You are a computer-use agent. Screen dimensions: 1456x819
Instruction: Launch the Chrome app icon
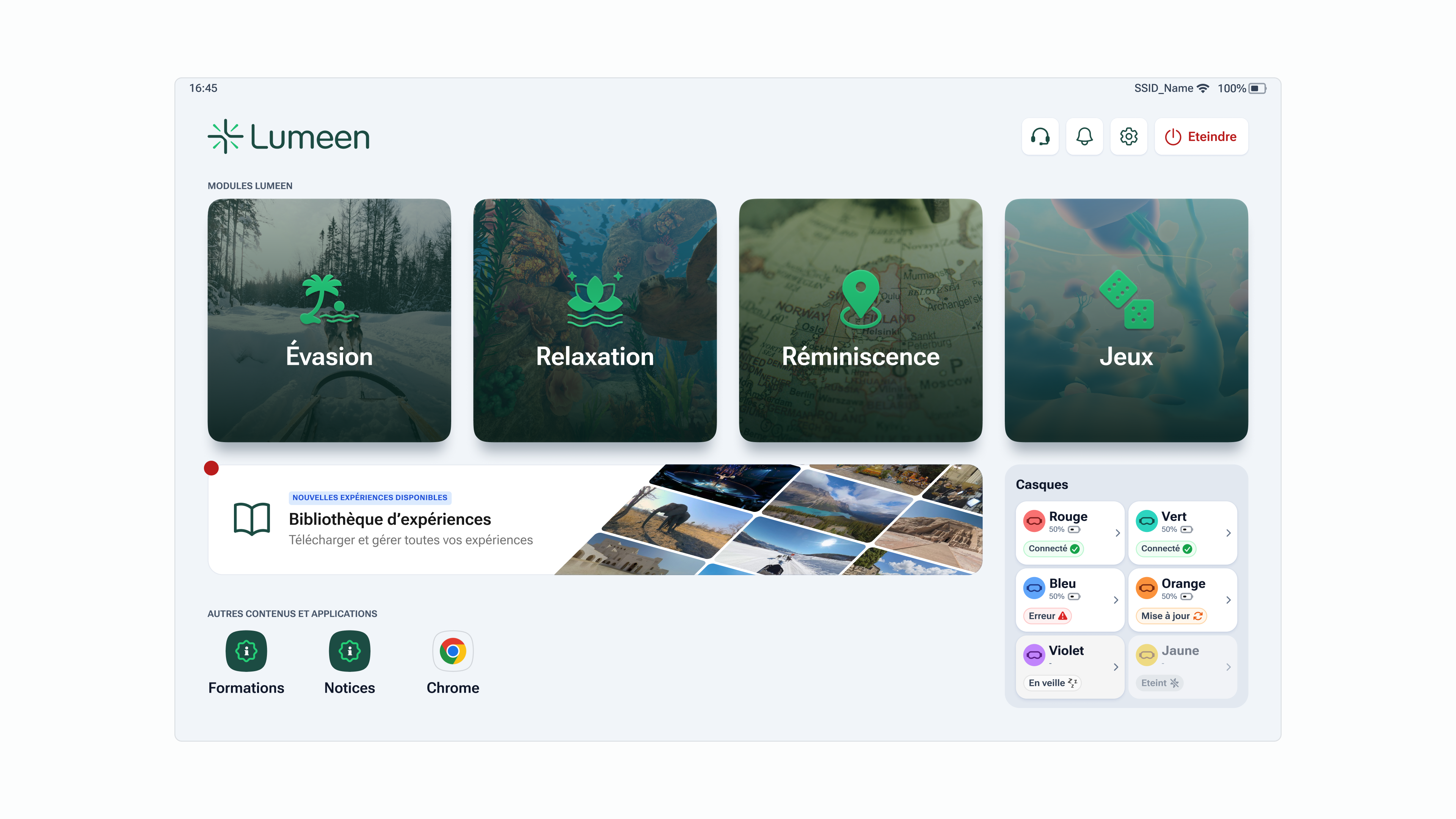coord(453,651)
